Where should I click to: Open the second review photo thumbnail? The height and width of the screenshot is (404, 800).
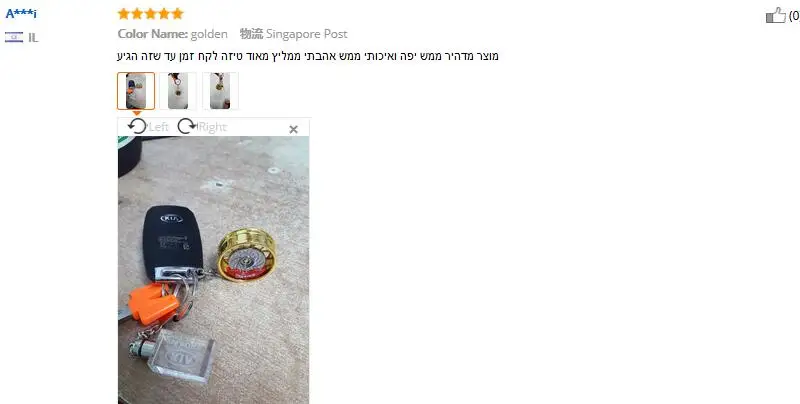(x=178, y=91)
